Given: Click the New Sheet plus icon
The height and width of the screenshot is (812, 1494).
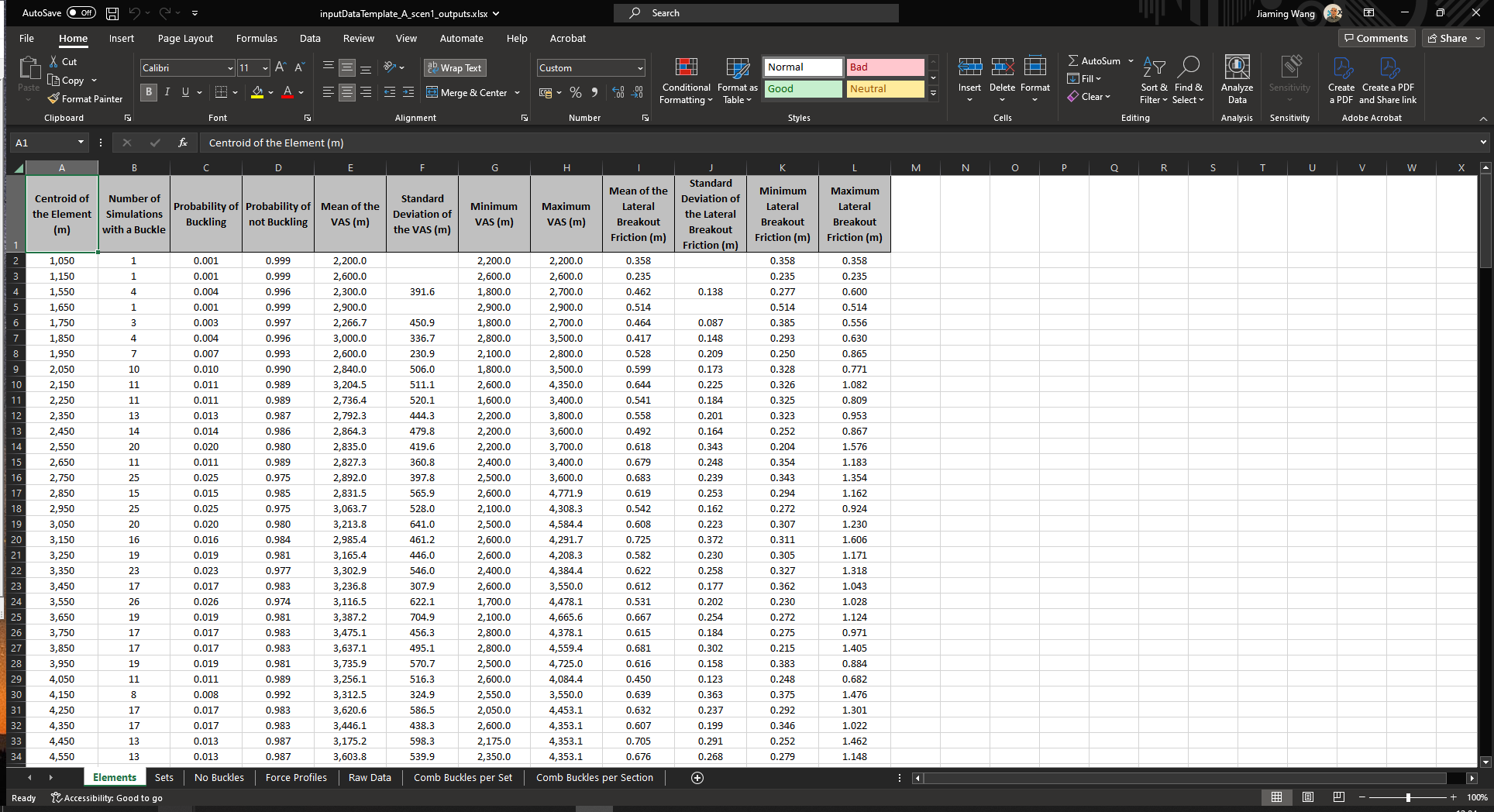Looking at the screenshot, I should click(x=697, y=778).
